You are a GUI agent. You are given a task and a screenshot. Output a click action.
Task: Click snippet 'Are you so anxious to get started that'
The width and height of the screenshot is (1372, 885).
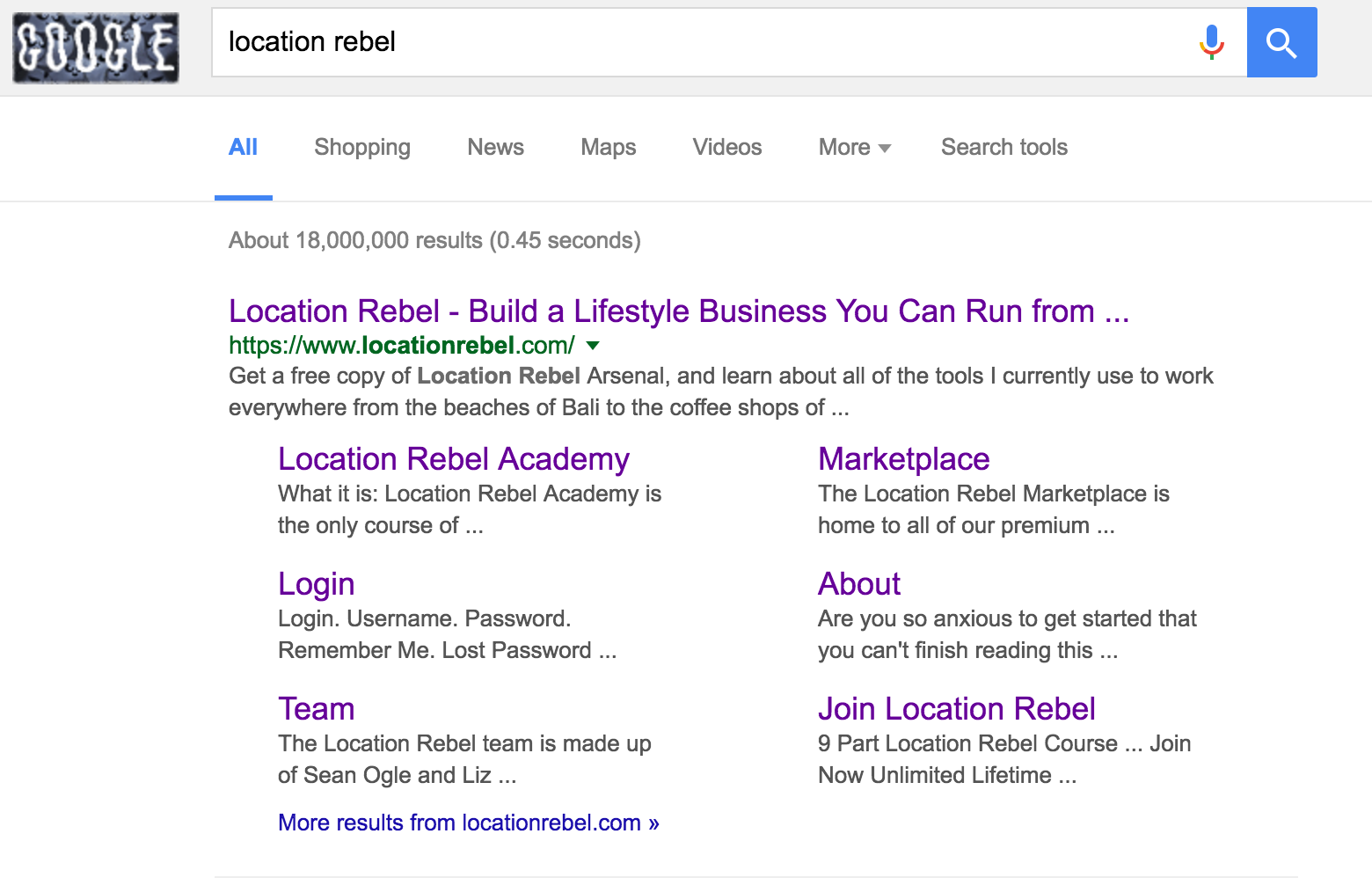coord(1007,618)
